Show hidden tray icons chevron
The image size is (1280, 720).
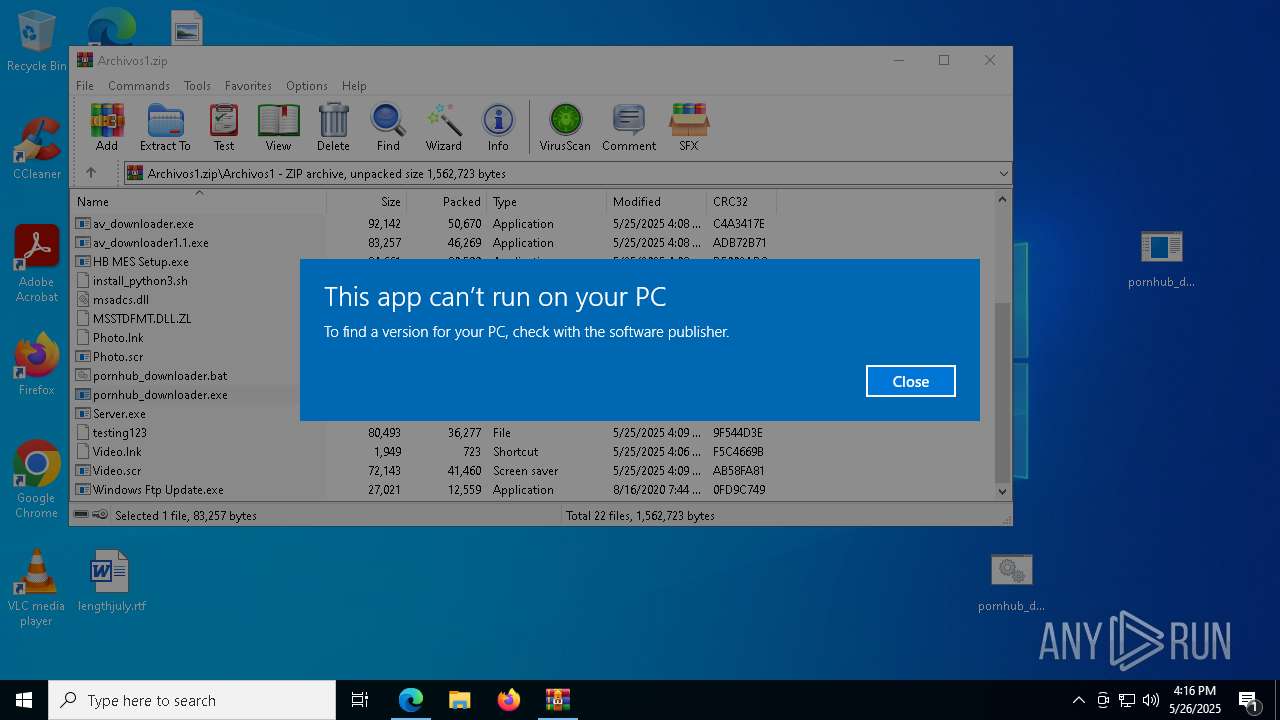[1078, 700]
